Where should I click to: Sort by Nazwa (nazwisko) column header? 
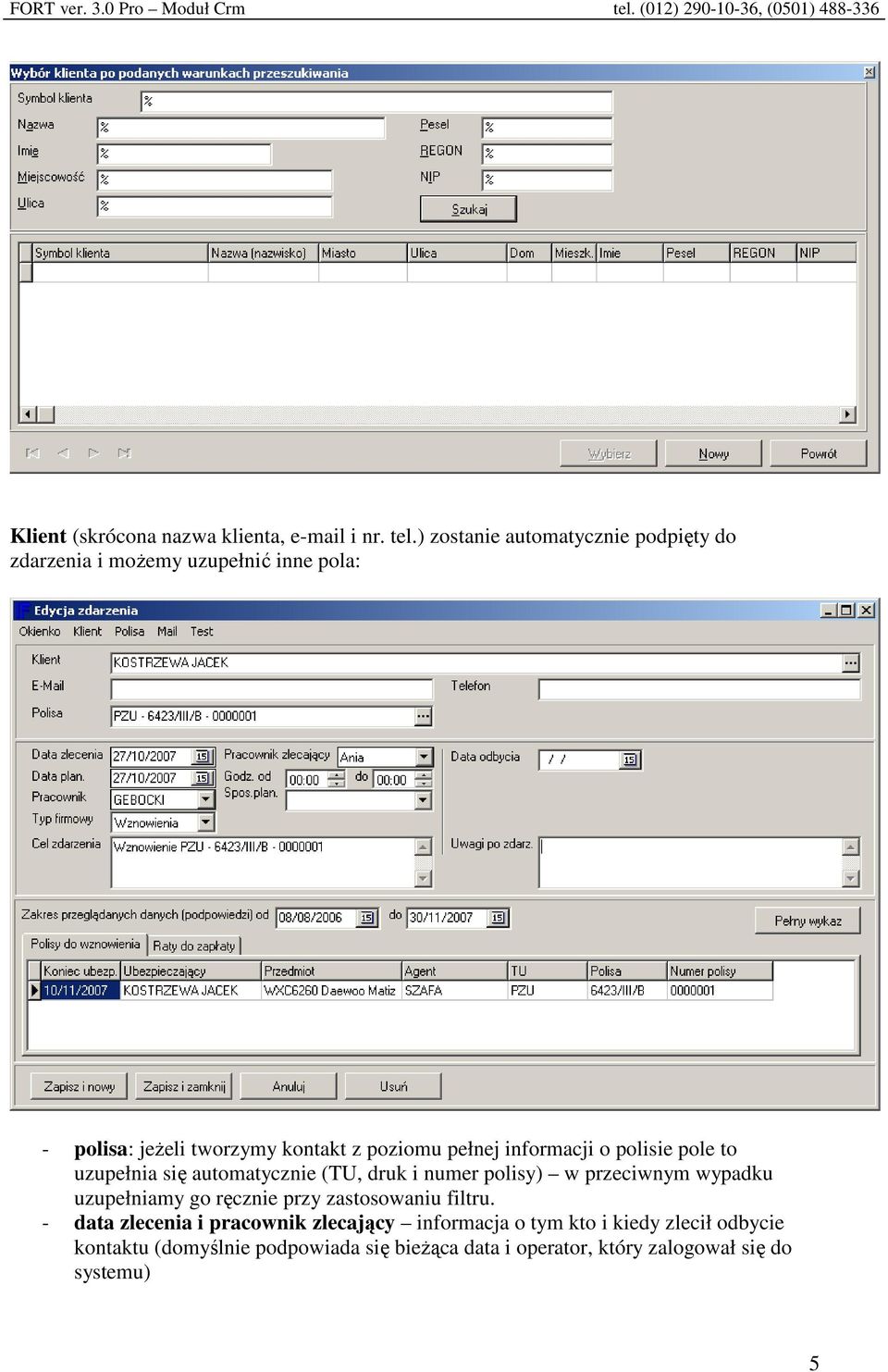coord(263,253)
